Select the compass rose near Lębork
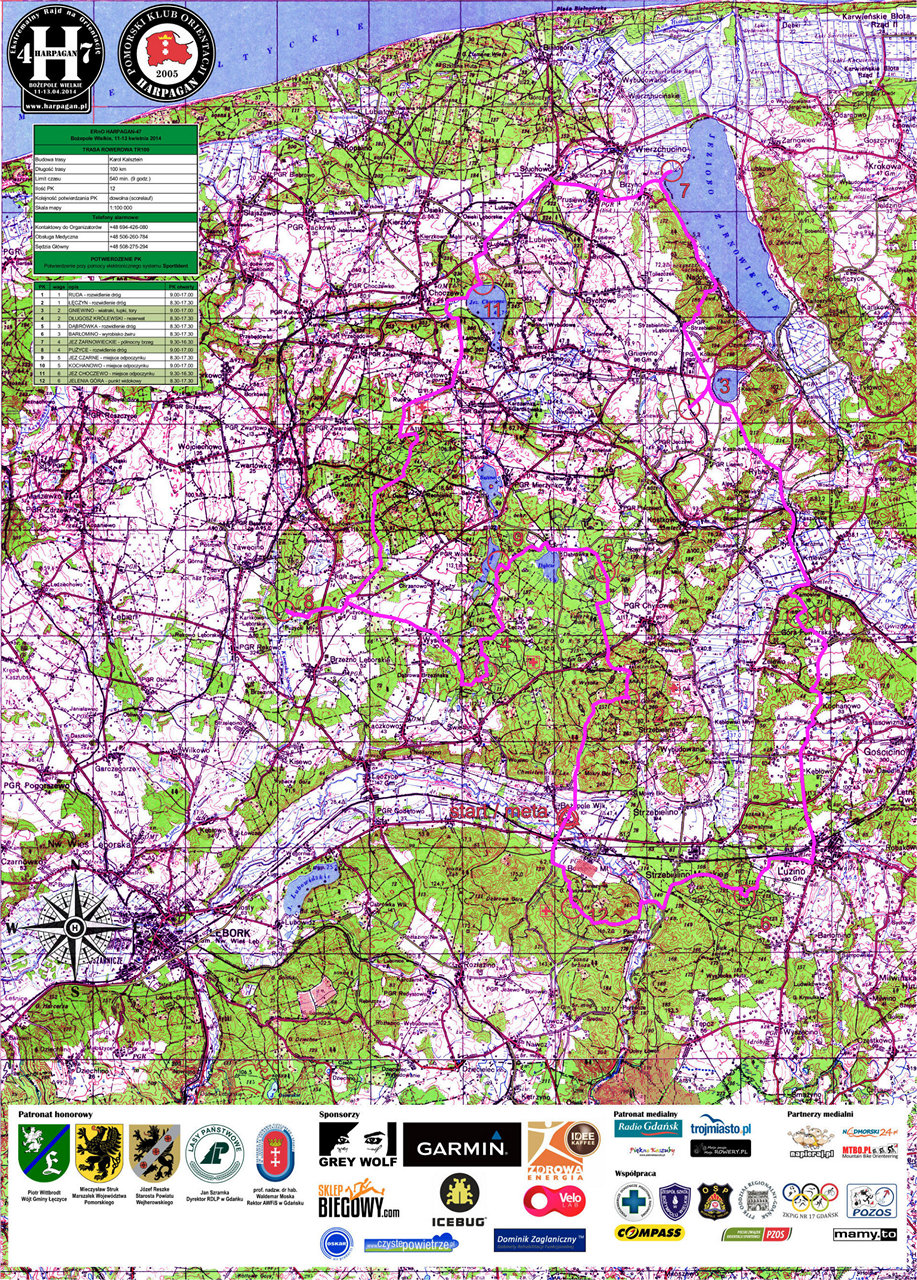 pos(73,928)
